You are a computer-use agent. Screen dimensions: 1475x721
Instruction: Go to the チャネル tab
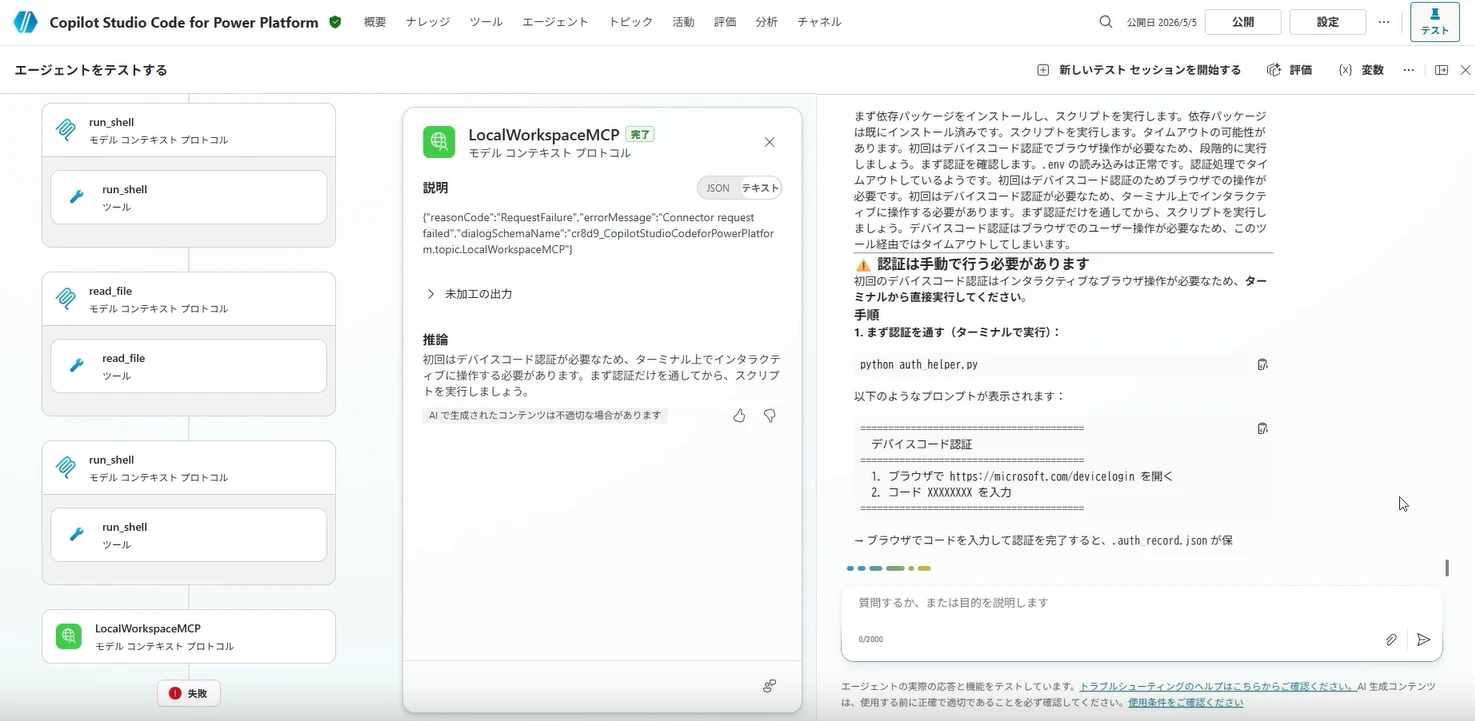click(819, 22)
